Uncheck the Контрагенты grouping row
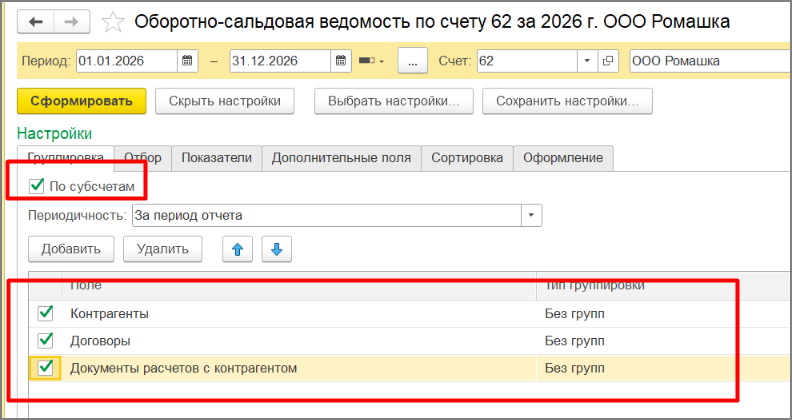 [45, 313]
